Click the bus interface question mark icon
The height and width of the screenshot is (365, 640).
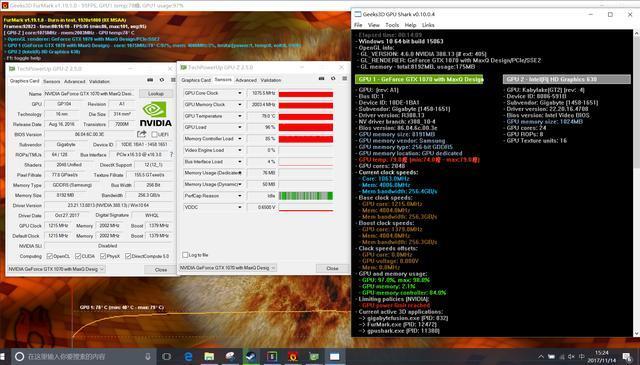(171, 155)
